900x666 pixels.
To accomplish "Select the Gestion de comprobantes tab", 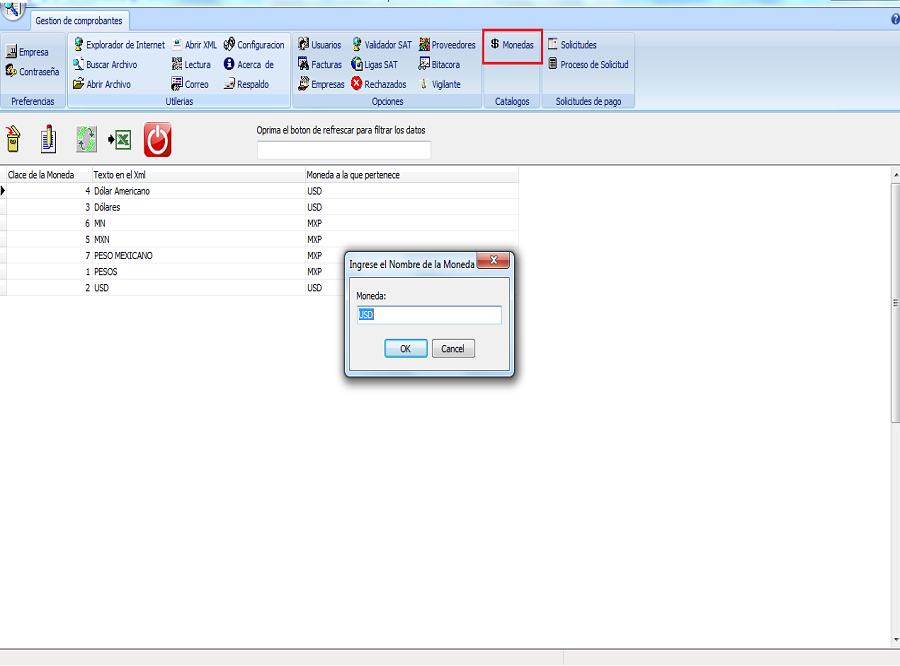I will tap(79, 20).
